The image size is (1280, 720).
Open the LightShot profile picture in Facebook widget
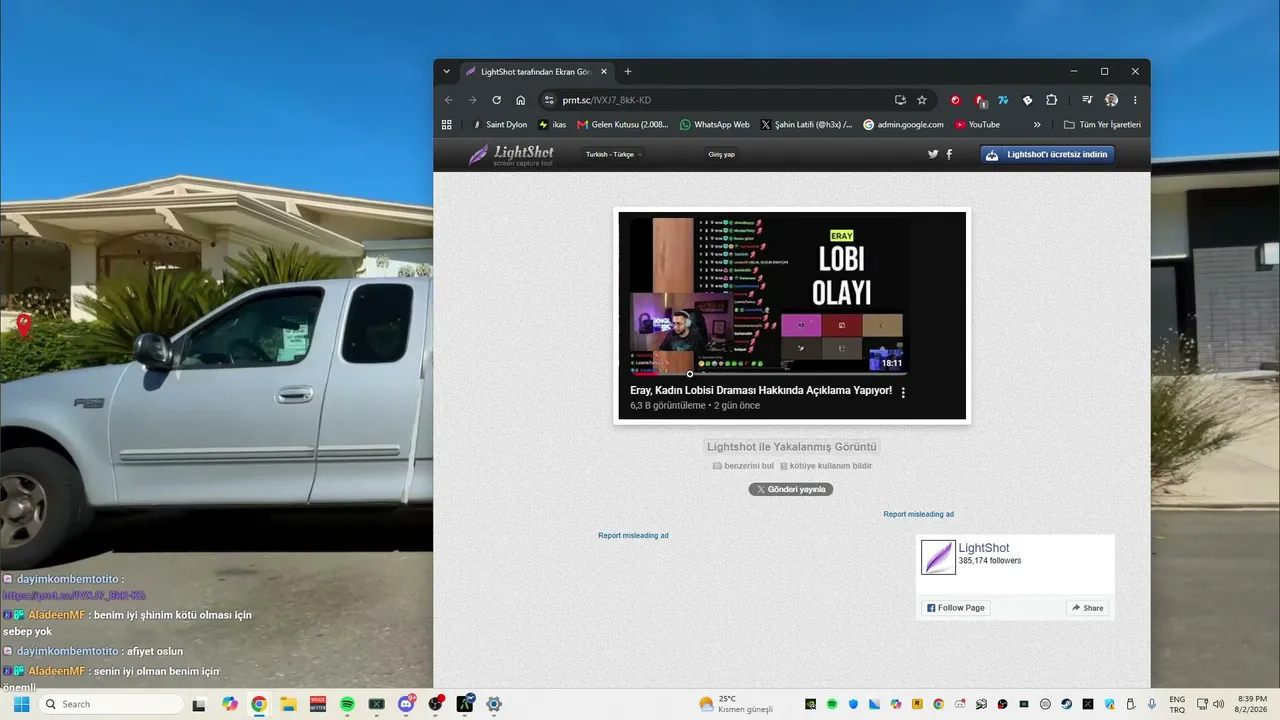click(938, 557)
